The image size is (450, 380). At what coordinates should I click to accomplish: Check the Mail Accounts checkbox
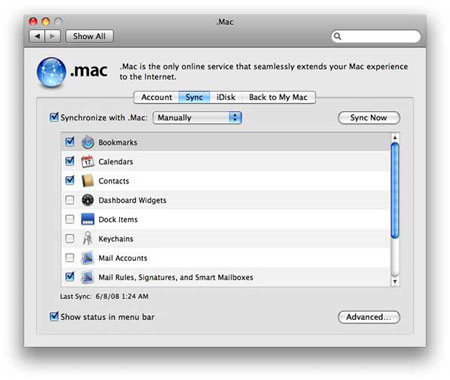pyautogui.click(x=70, y=258)
